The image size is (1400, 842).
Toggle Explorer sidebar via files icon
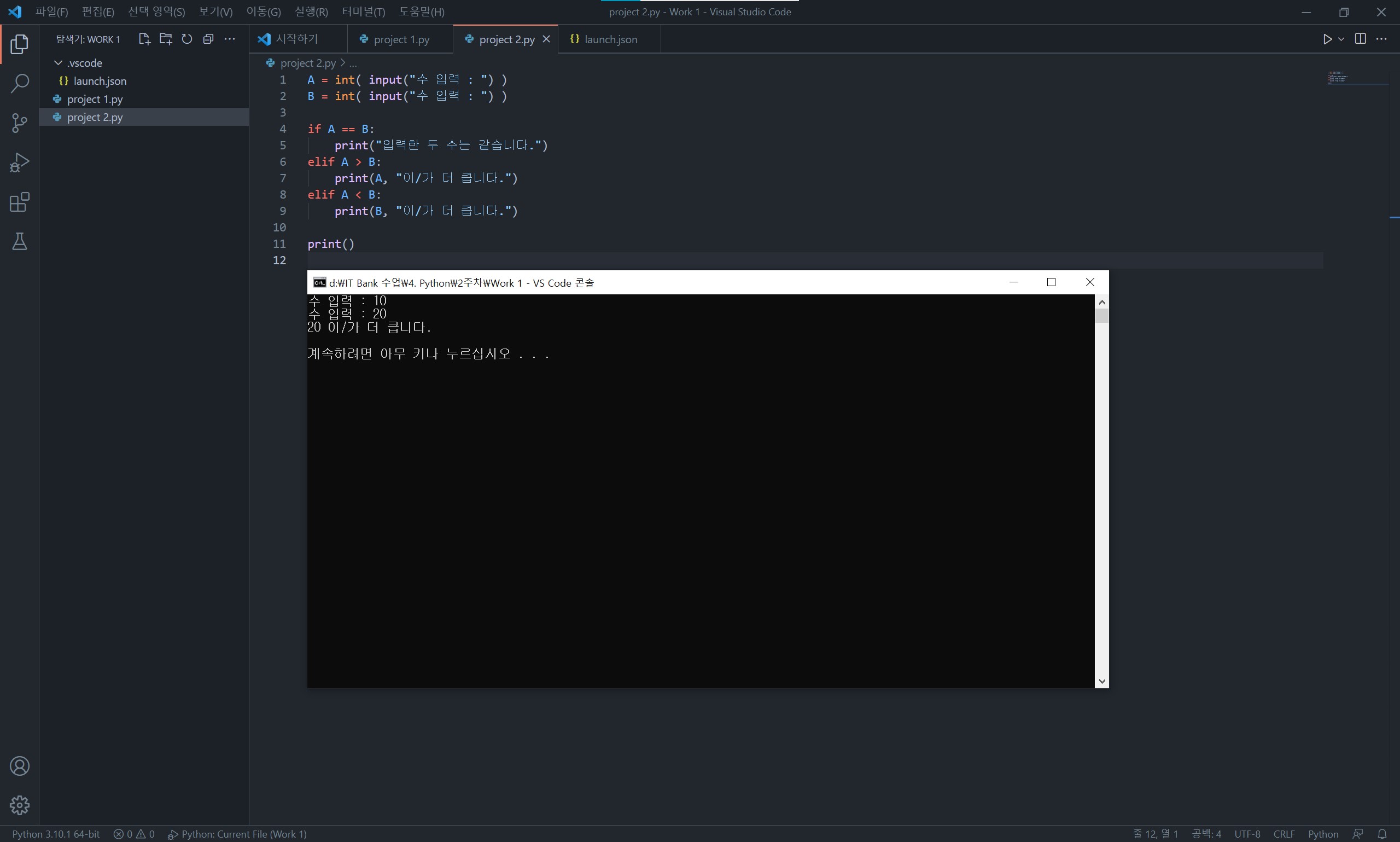coord(19,44)
